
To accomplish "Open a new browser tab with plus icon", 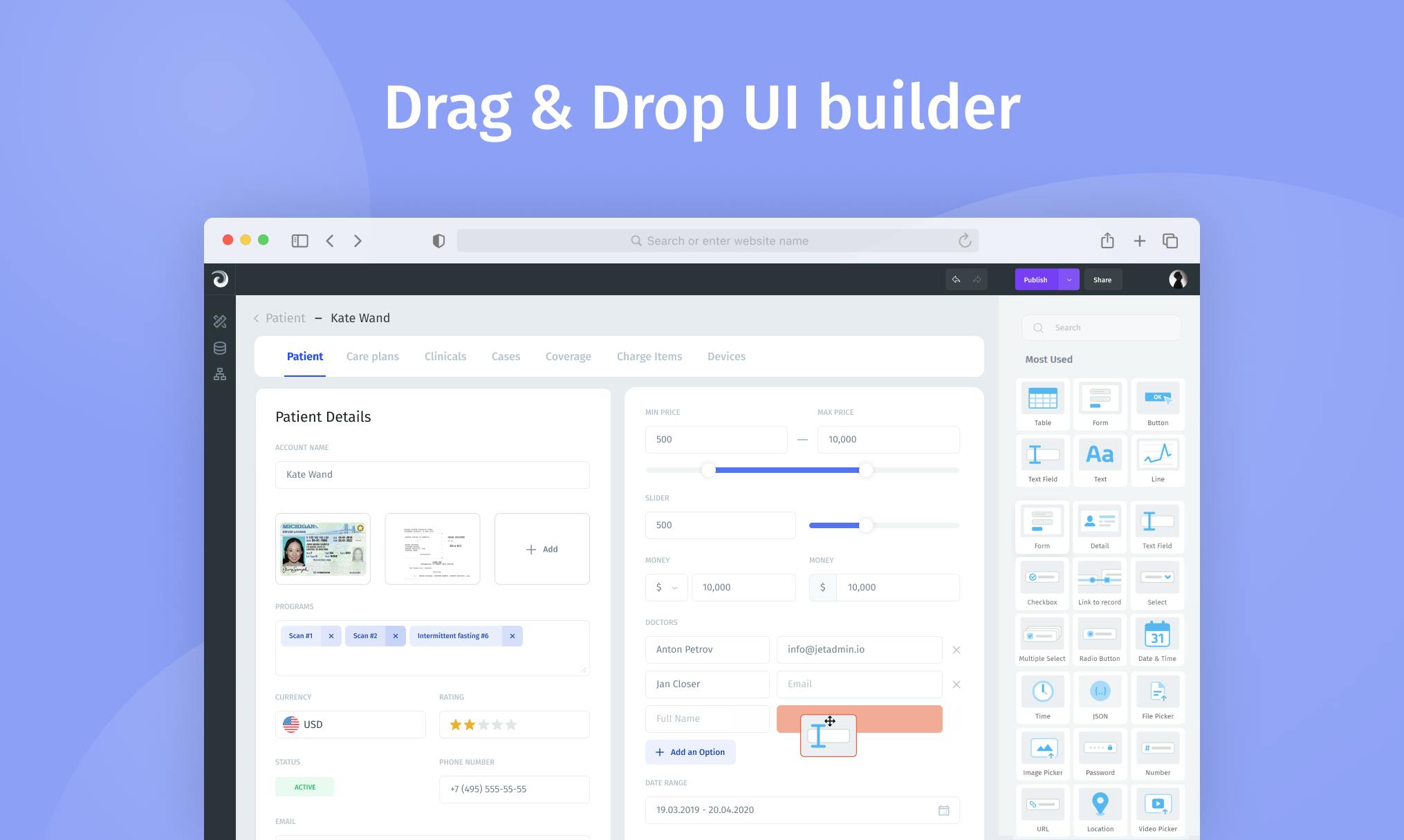I will point(1140,241).
